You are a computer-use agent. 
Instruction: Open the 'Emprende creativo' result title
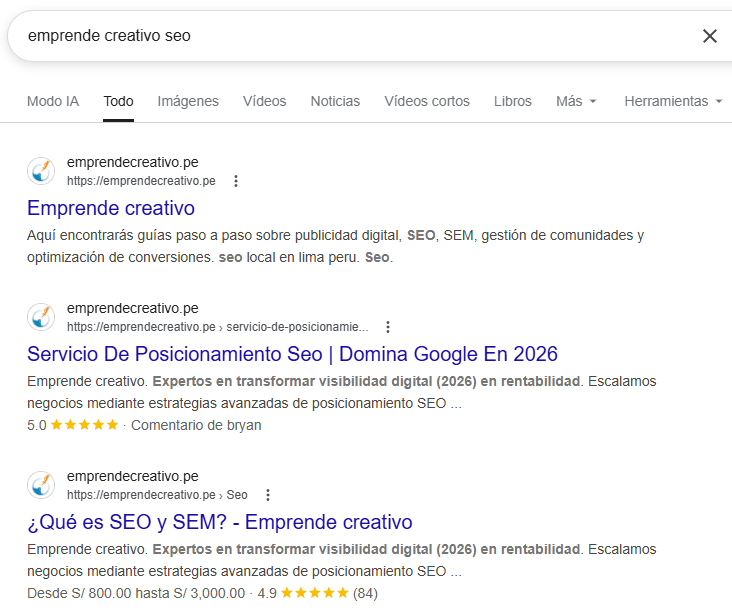pyautogui.click(x=111, y=208)
